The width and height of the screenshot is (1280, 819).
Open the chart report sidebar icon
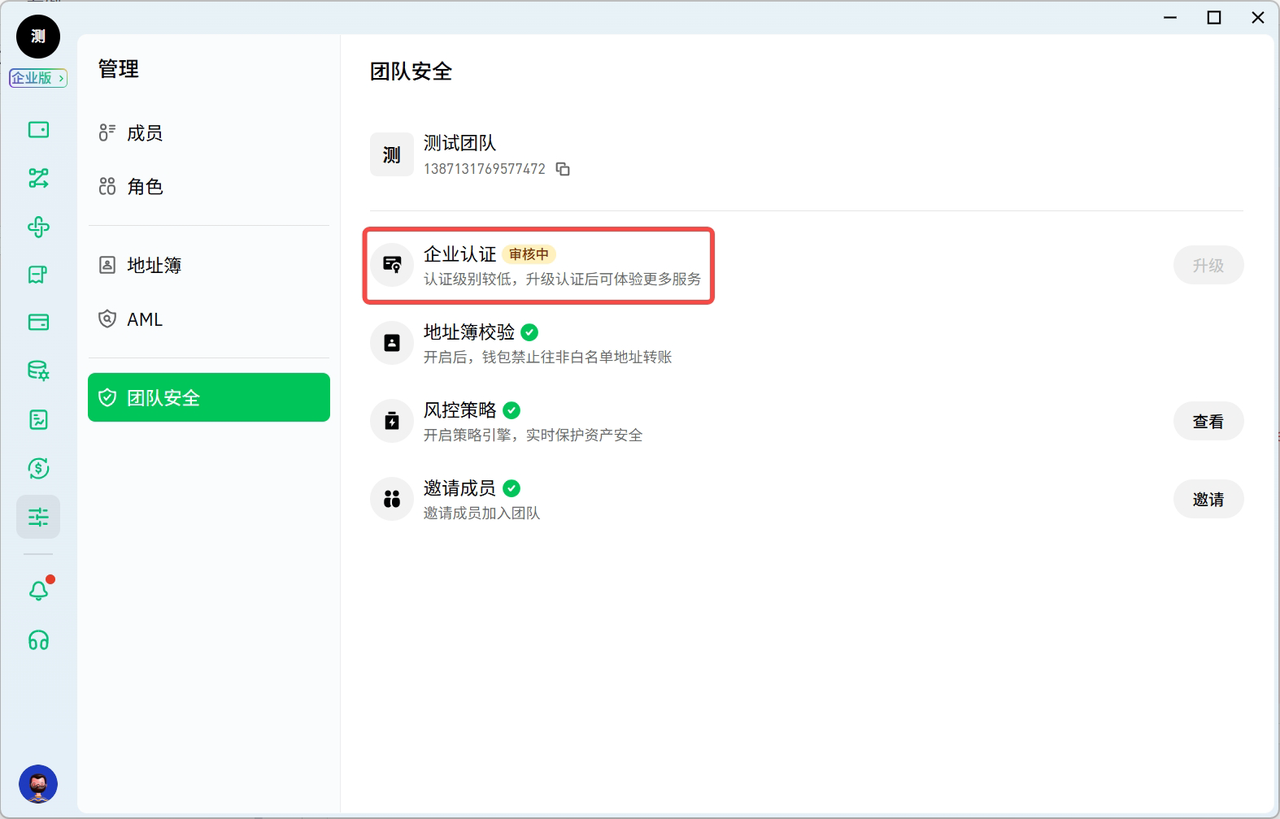pos(38,420)
